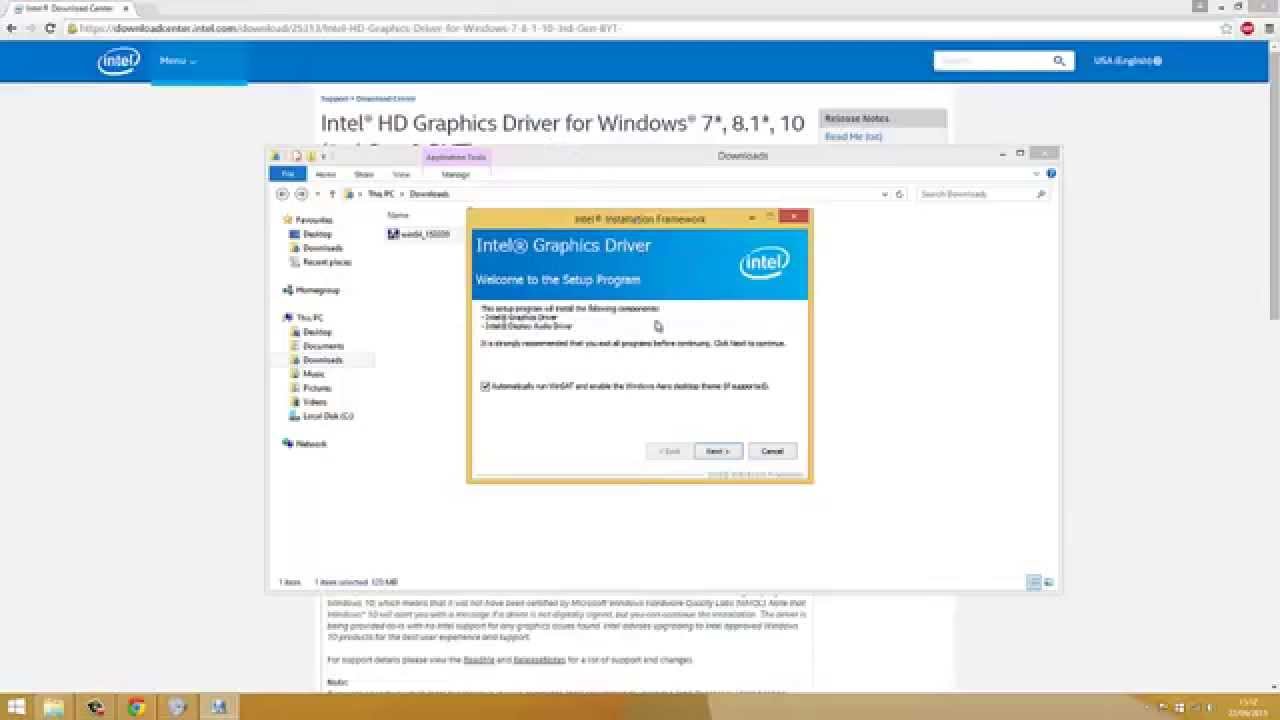Click the Chrome reload button

(49, 28)
